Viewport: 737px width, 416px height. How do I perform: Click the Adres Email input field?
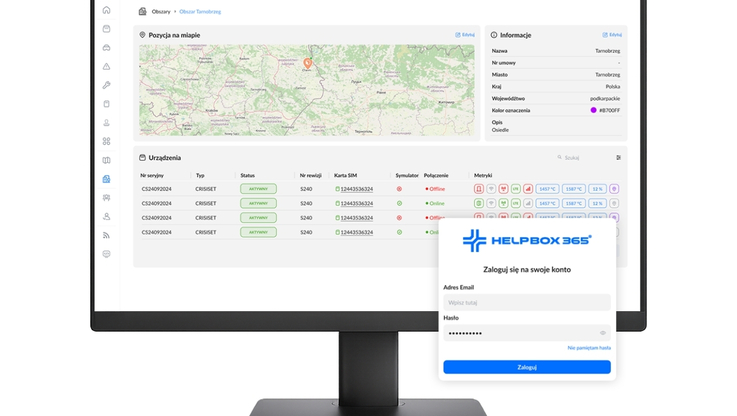(527, 302)
